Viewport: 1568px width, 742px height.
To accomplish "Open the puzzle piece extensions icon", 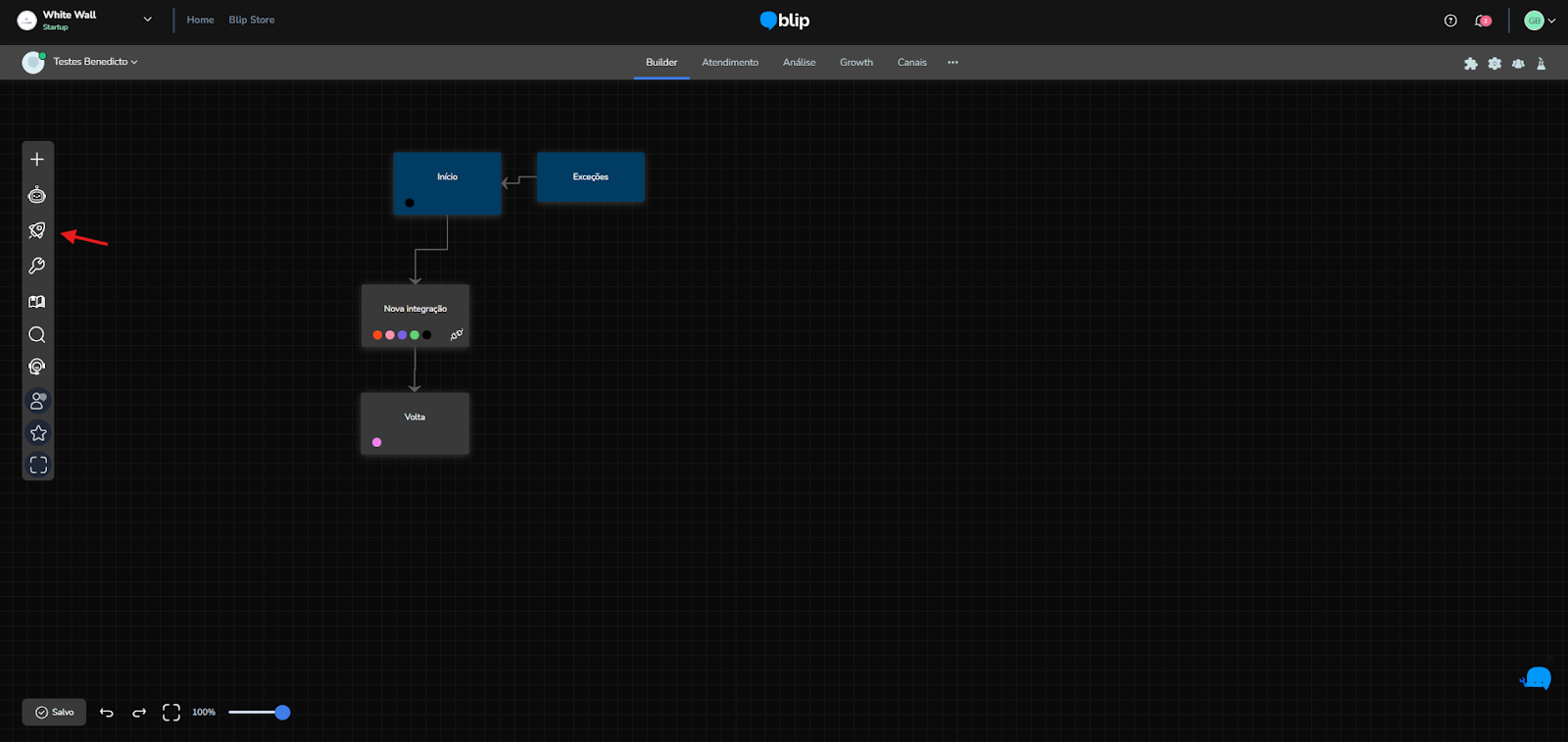I will coord(1470,64).
